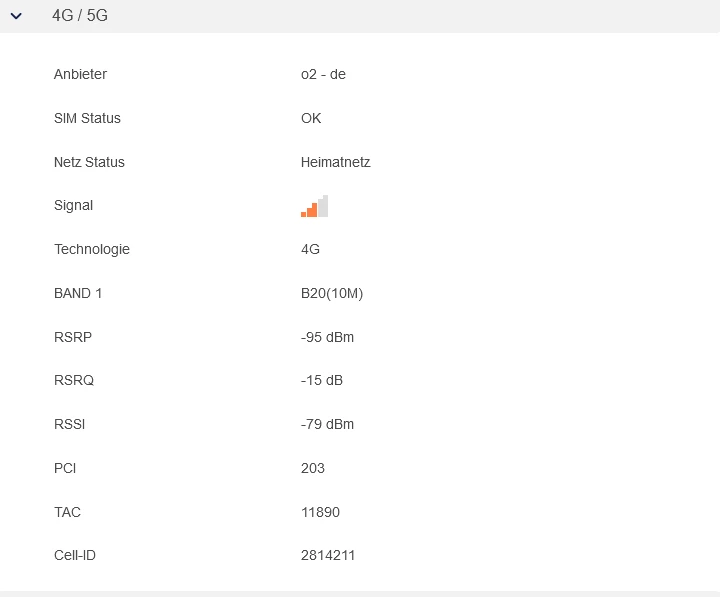
Task: Click the 4G / 5G section header title
Action: pyautogui.click(x=80, y=16)
